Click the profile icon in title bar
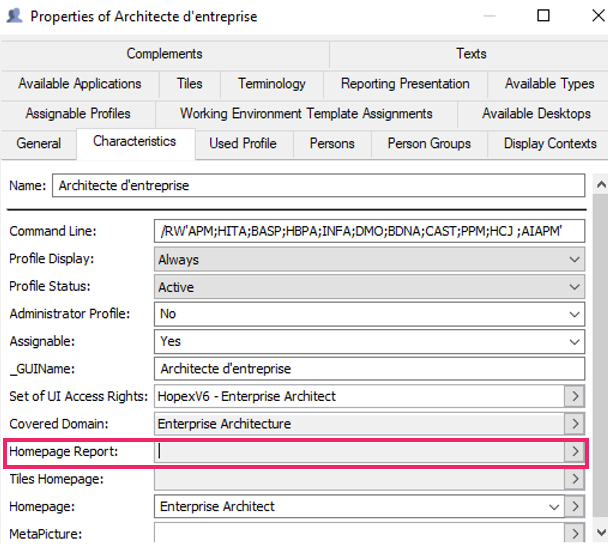 point(14,16)
